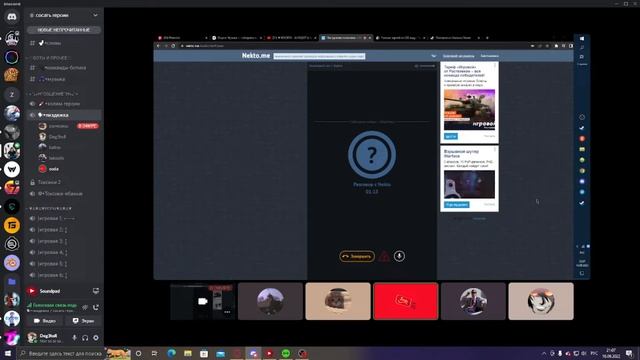
Task: Select the second participant tile in call
Action: click(270, 301)
